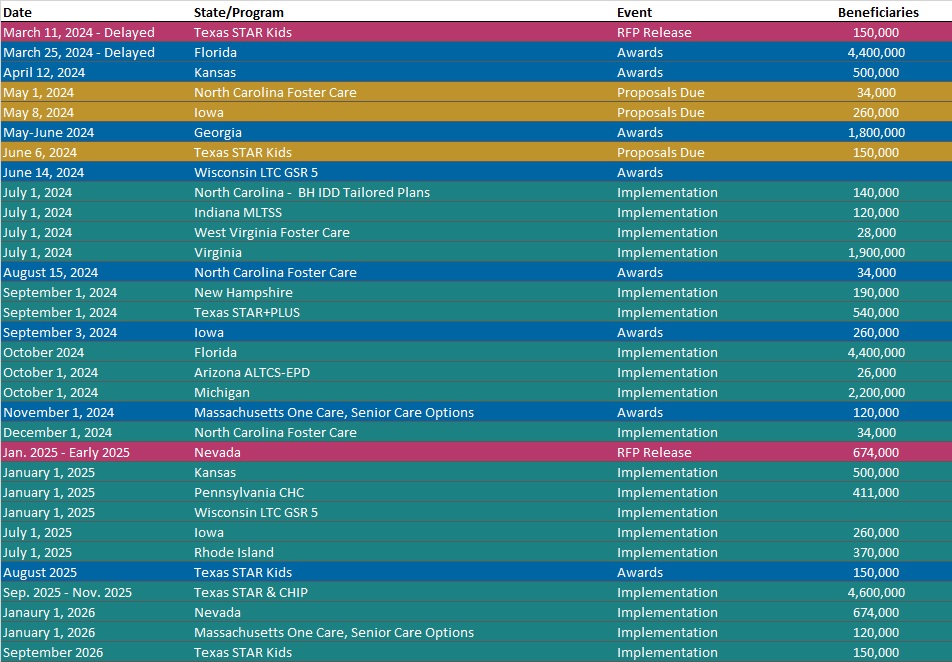The width and height of the screenshot is (952, 662).
Task: Click the 1,800,000 beneficiaries value
Action: 876,132
